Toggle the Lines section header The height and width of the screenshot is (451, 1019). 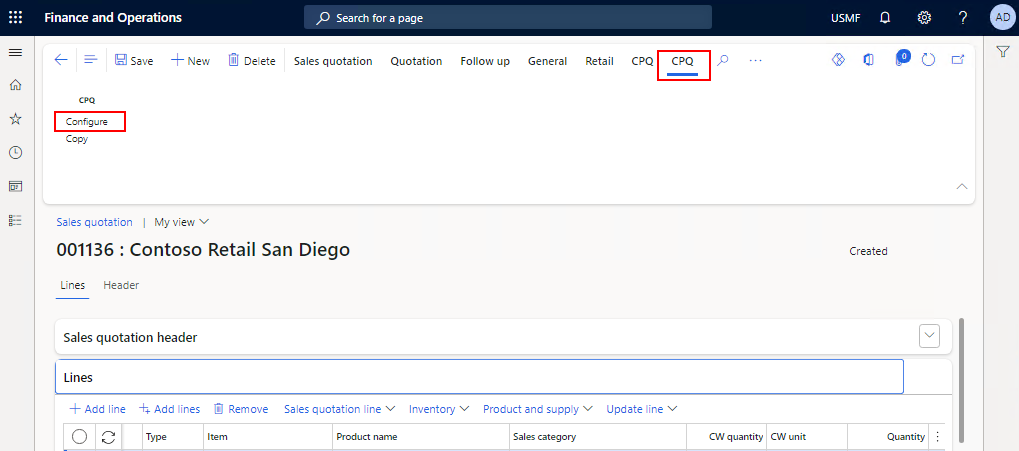(480, 377)
